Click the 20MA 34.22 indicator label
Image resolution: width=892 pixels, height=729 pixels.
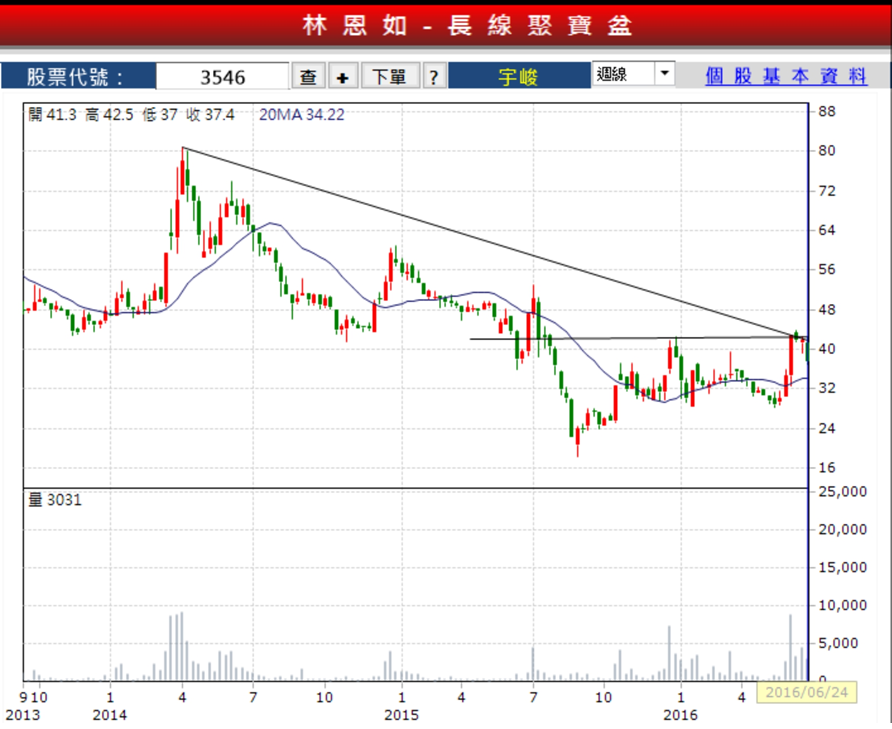[x=302, y=115]
